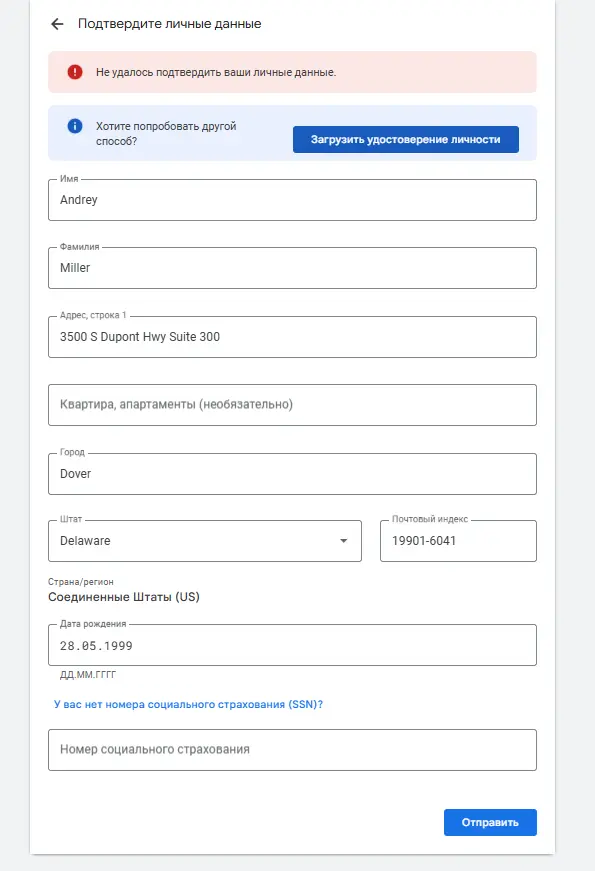Select the Фамилия field containing Miller
595x871 pixels.
[292, 268]
